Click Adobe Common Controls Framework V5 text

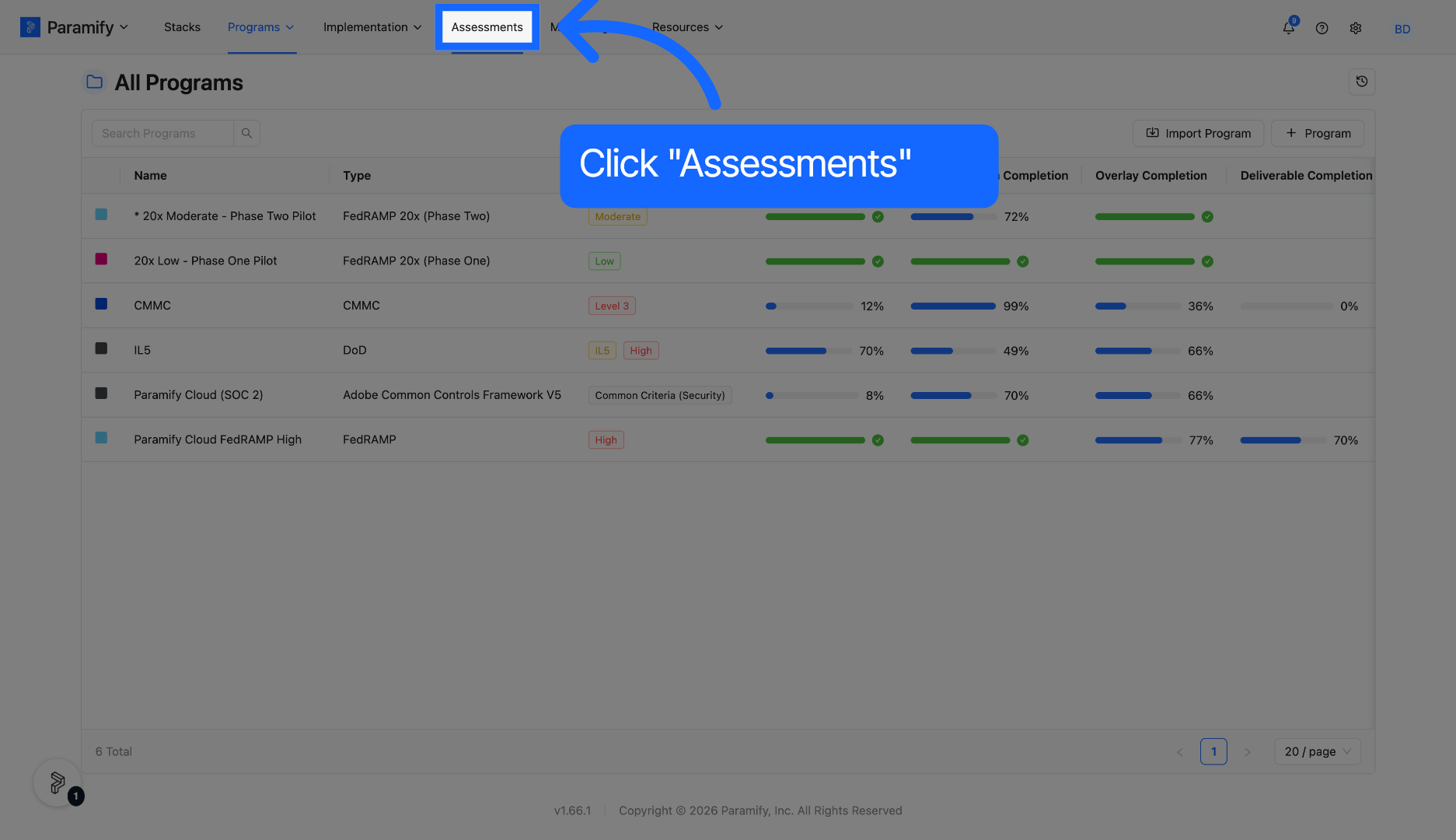pos(452,395)
